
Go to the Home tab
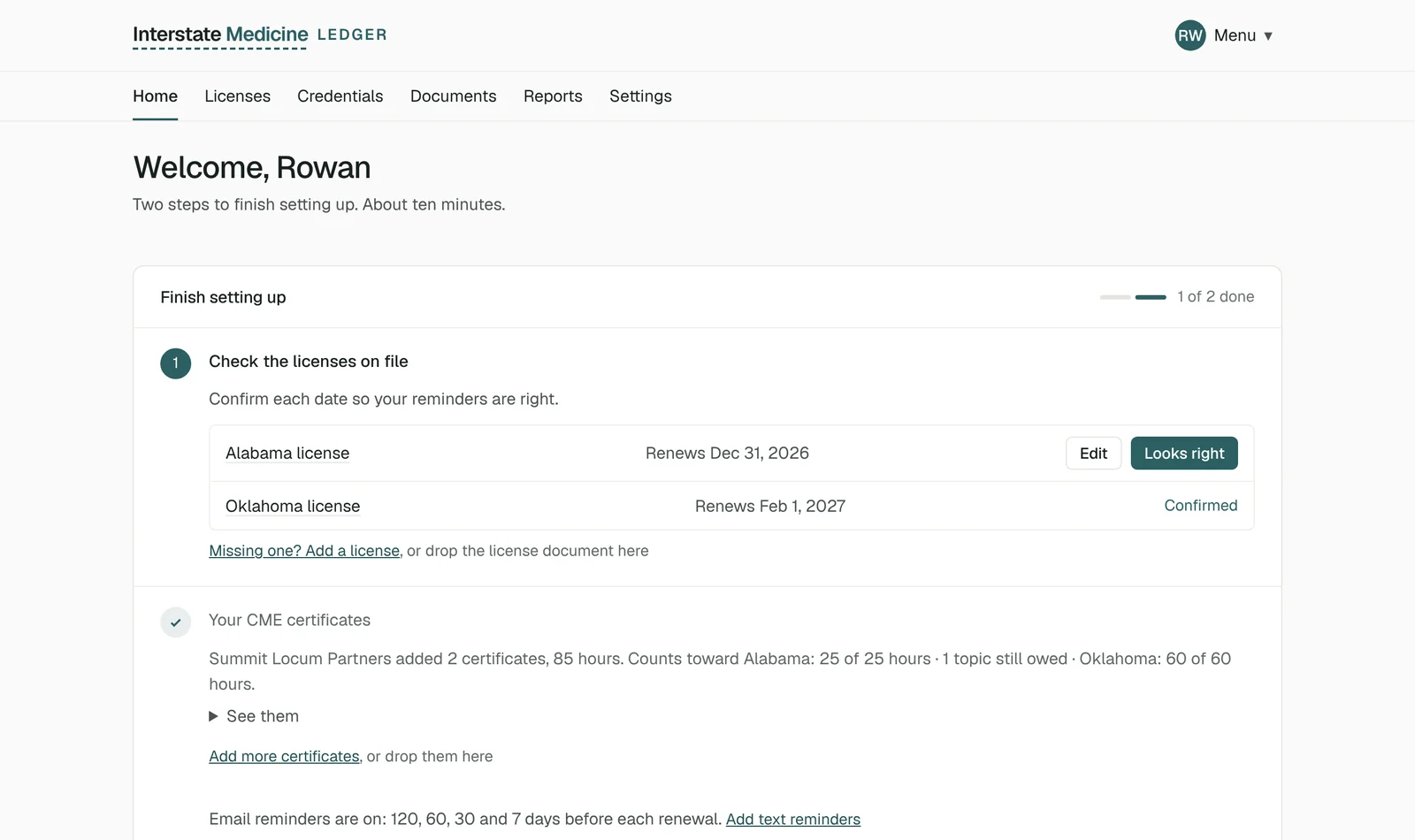[155, 96]
